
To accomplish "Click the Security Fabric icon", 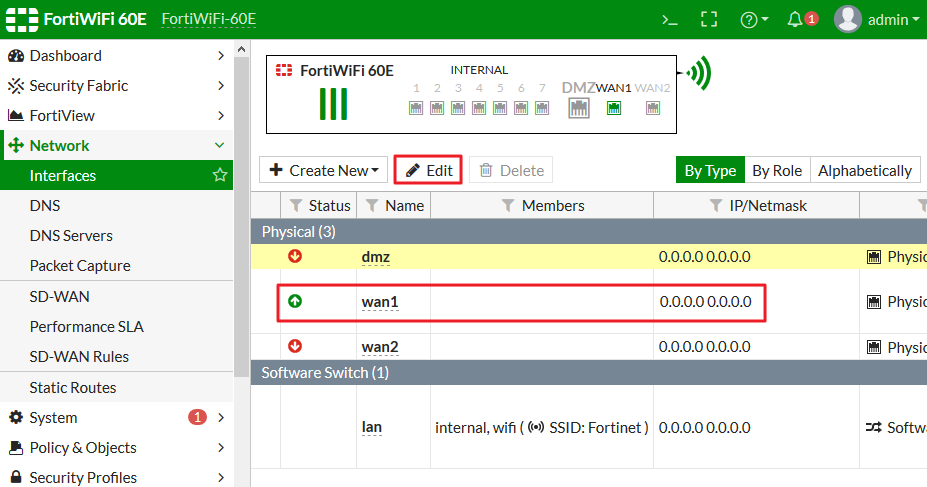I will pos(15,86).
